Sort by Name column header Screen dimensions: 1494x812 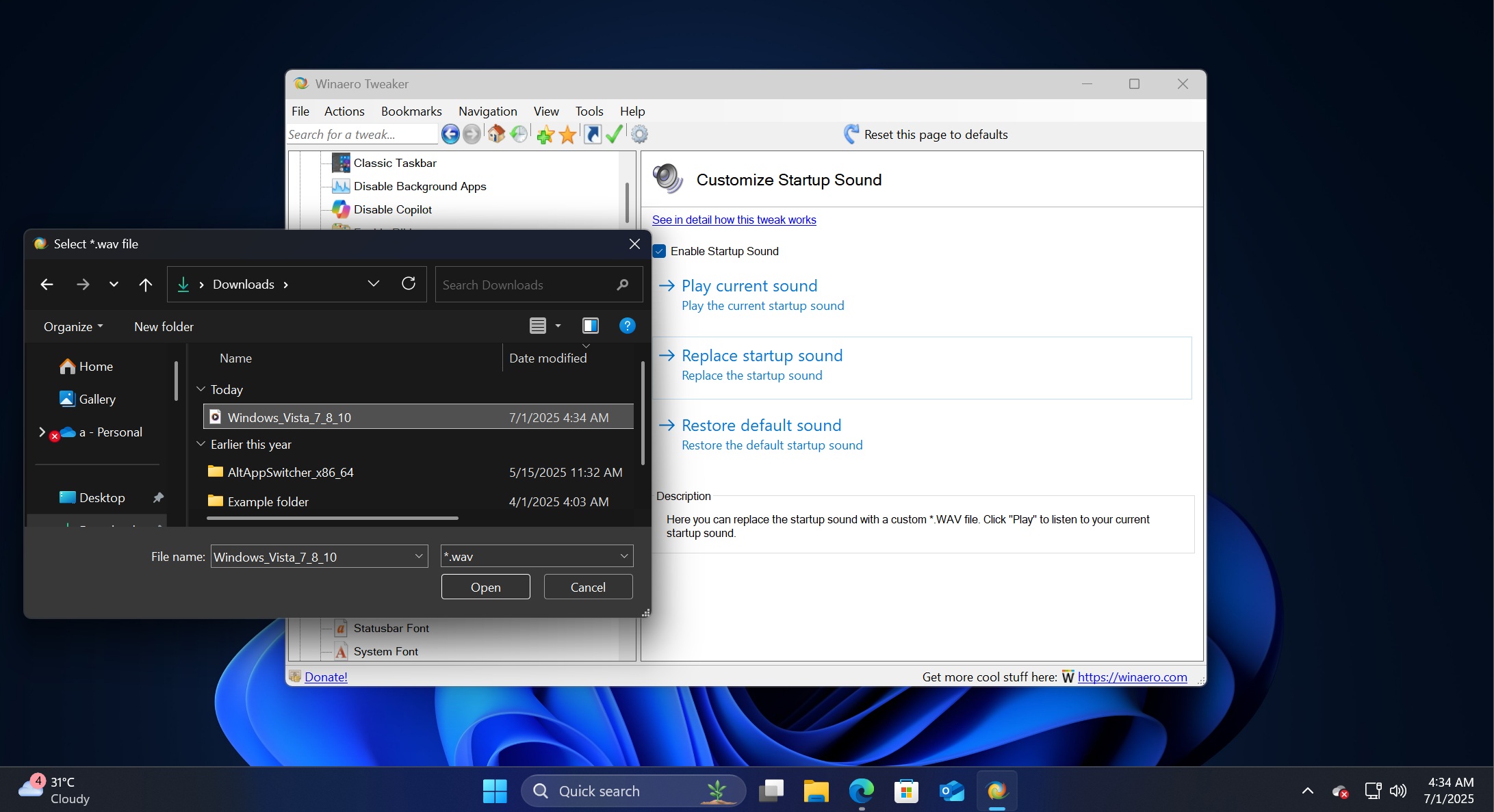235,358
